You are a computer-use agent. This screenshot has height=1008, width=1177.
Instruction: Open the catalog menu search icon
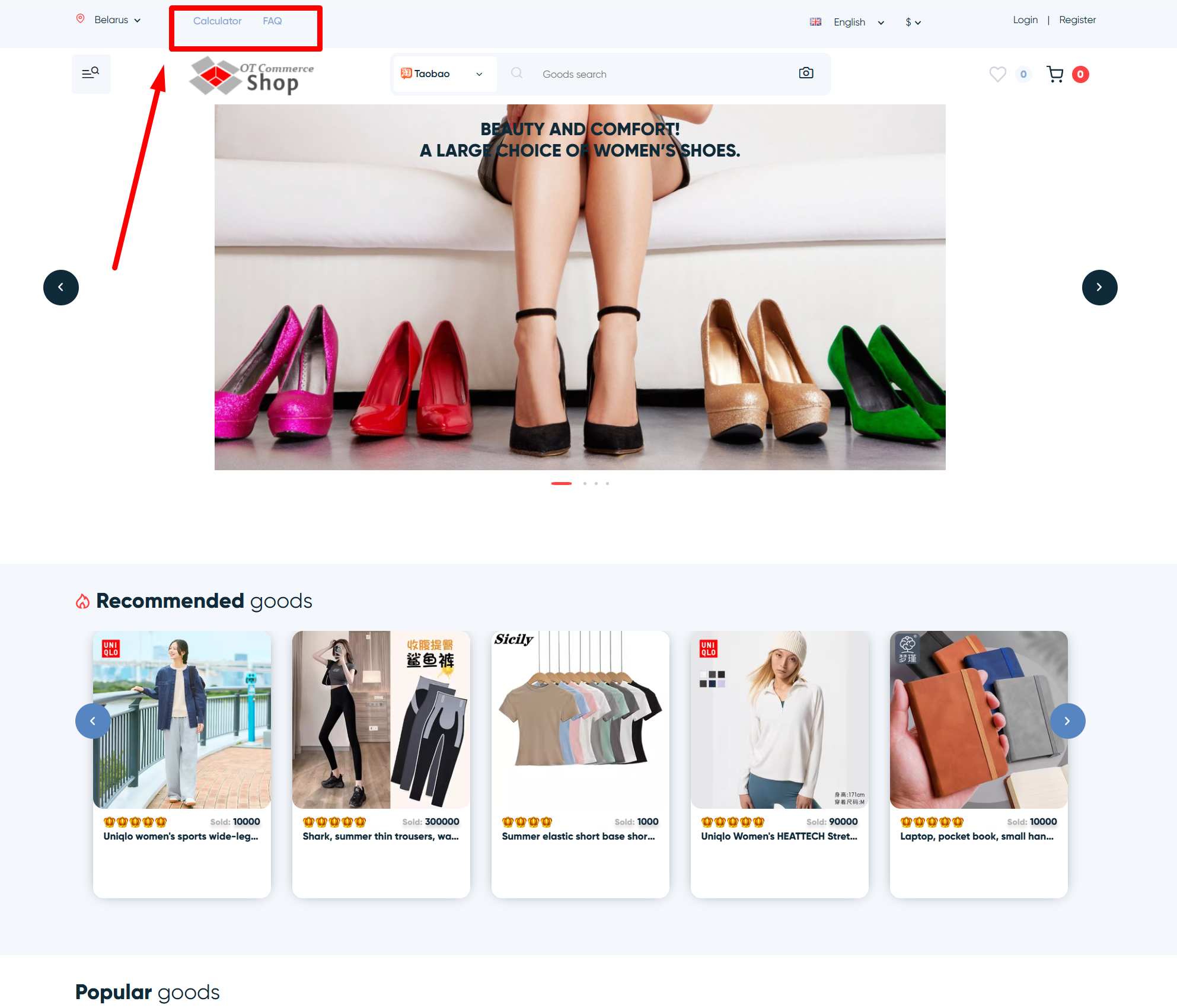click(x=91, y=74)
